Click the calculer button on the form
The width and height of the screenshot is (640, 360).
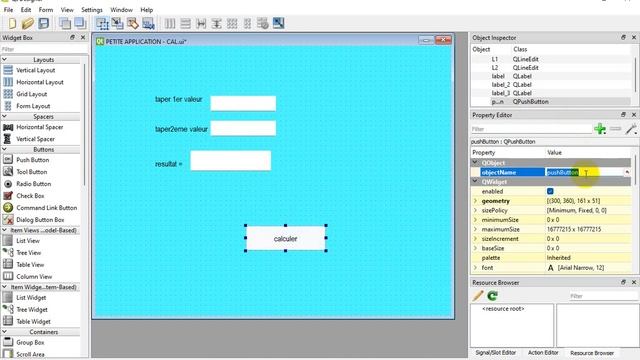(x=285, y=238)
